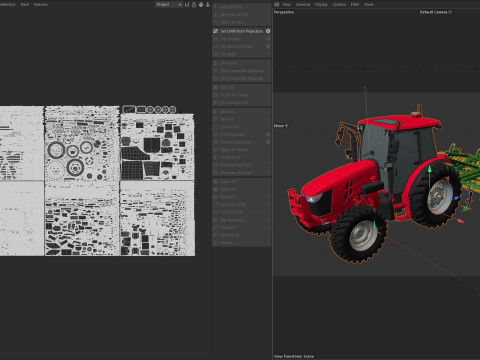This screenshot has height=360, width=480.
Task: Click the Default Camera label in viewport
Action: (433, 12)
